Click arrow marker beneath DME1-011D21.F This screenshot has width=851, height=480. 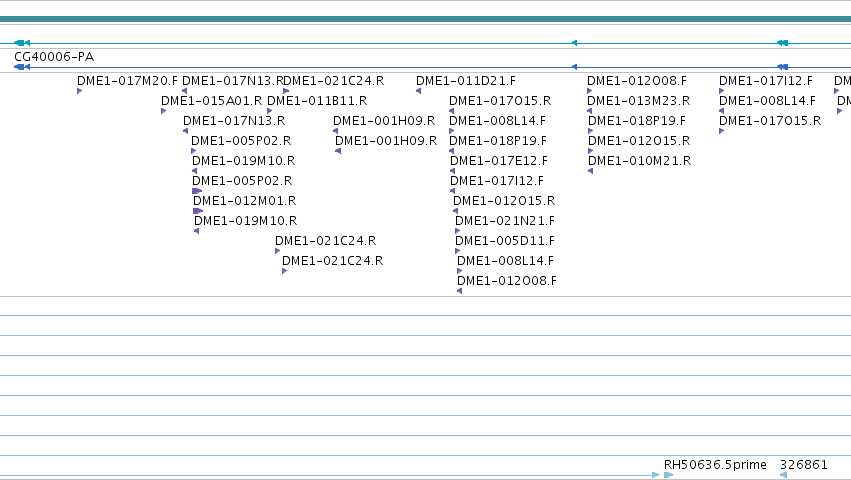(x=418, y=91)
